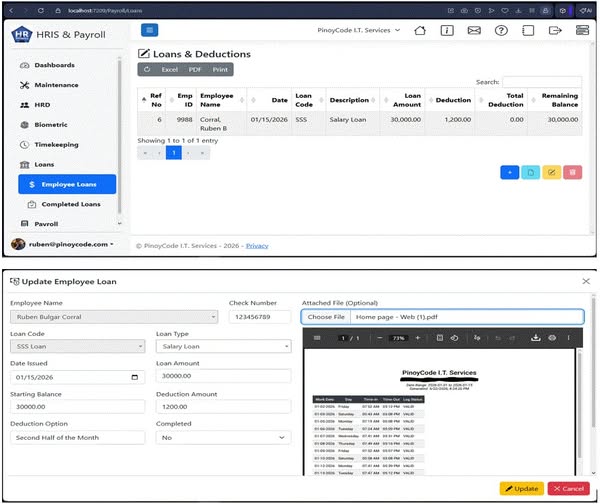Open PinoyCode I.T. Services company dropdown

(x=359, y=30)
